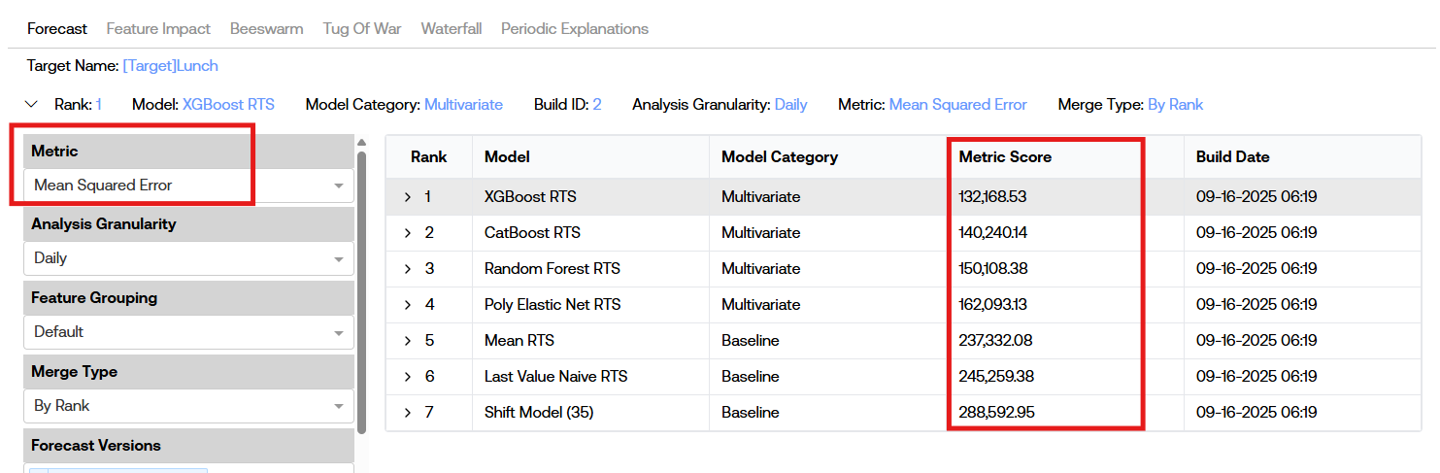Click the Metric Score column header
This screenshot has width=1440, height=473.
coord(1004,157)
